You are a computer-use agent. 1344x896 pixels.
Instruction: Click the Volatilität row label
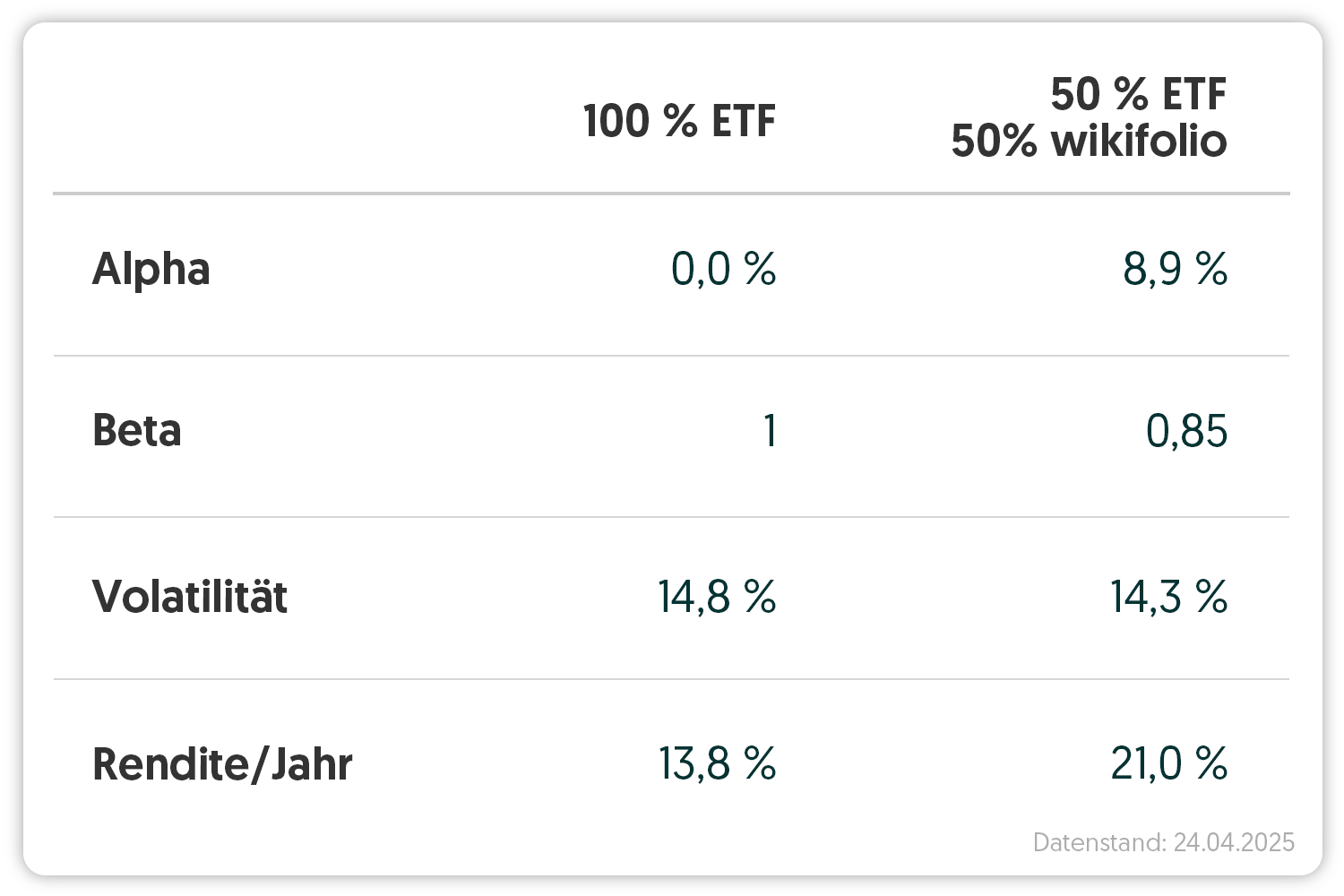coord(190,597)
